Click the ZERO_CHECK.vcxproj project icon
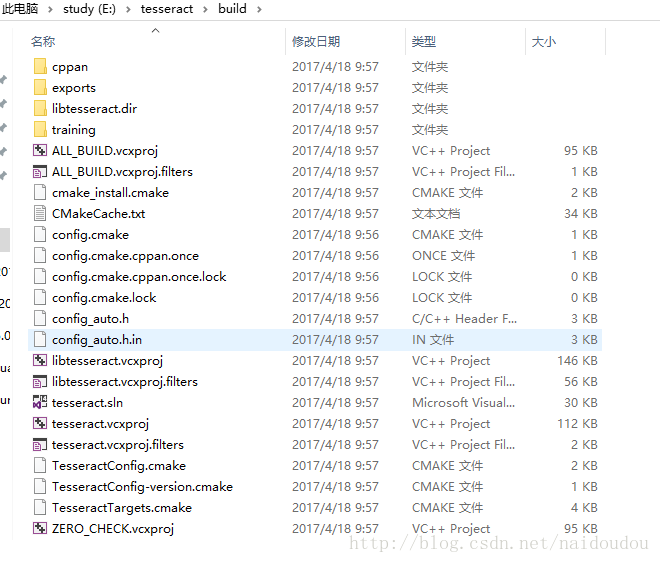The image size is (660, 563). (x=40, y=529)
